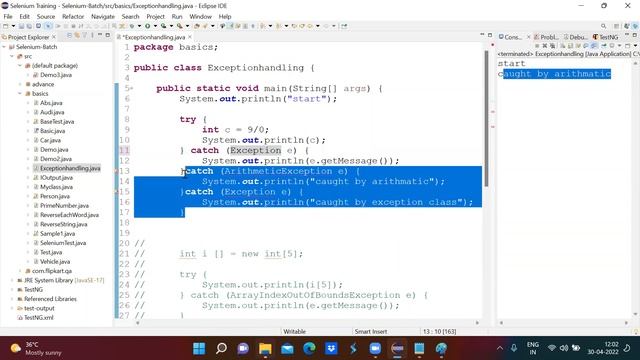Click the Open Console icon
This screenshot has height=360, width=640.
pyautogui.click(x=627, y=45)
